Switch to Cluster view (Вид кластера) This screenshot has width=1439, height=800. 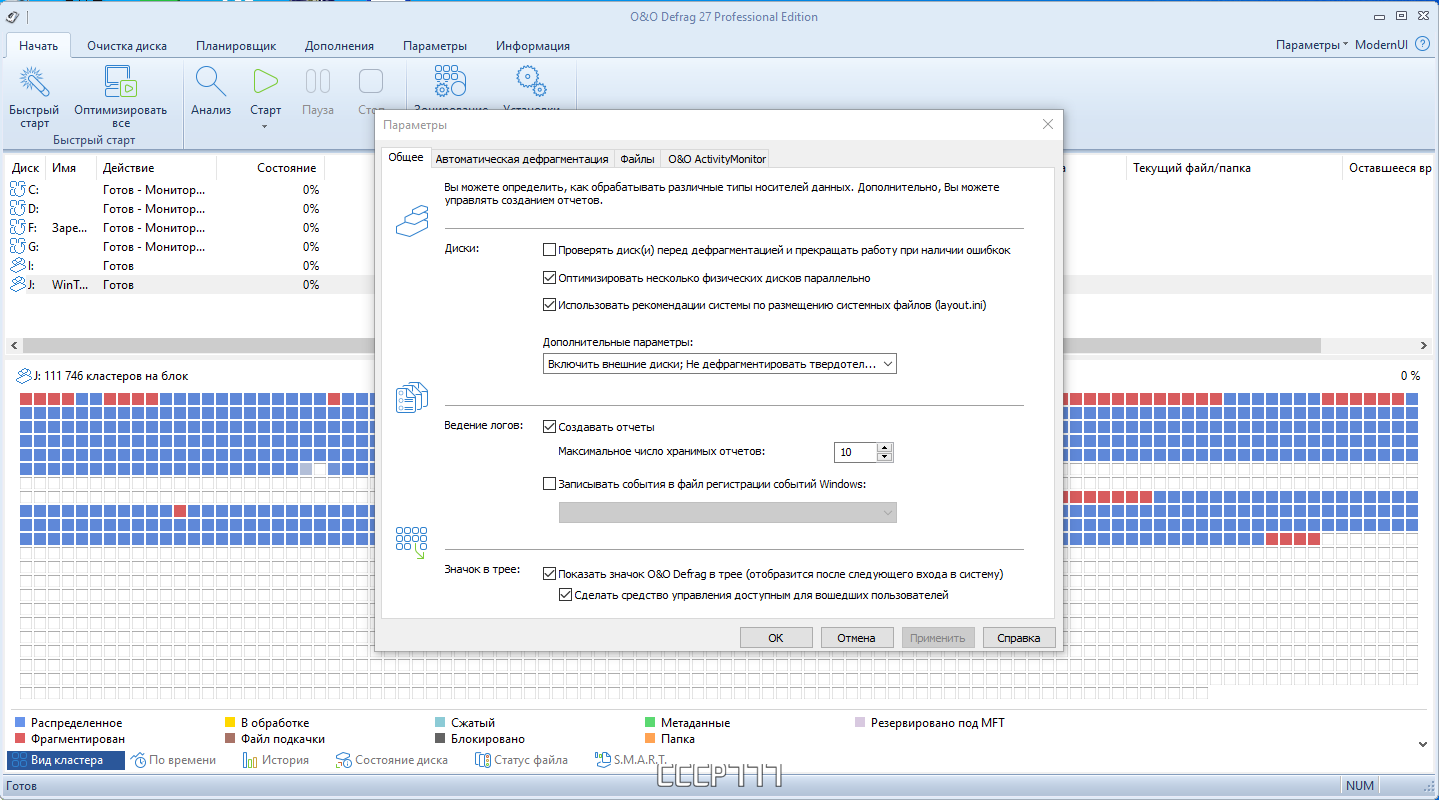(x=66, y=760)
